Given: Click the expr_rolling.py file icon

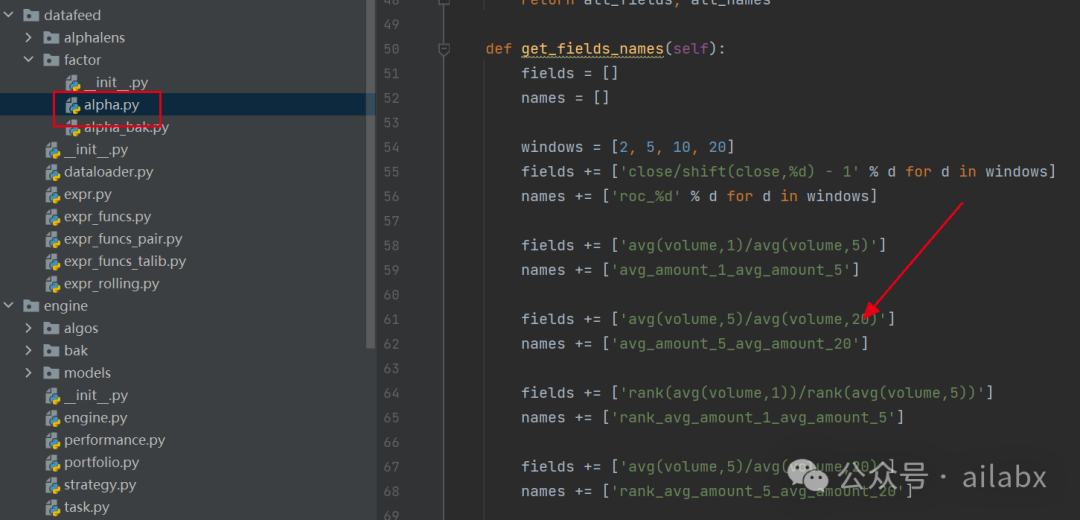Looking at the screenshot, I should pos(52,283).
